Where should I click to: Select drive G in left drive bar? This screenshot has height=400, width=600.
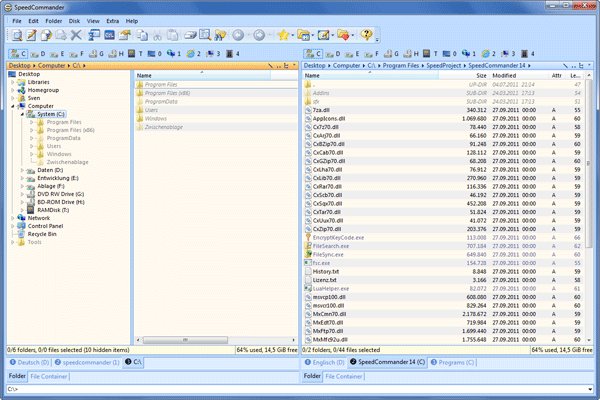96,54
